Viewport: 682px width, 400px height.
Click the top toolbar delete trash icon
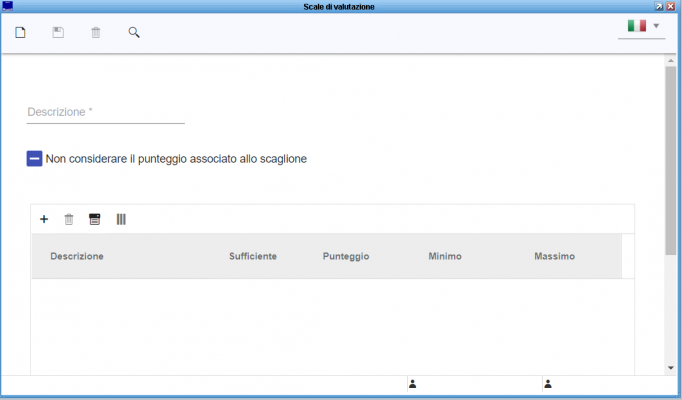pyautogui.click(x=96, y=33)
